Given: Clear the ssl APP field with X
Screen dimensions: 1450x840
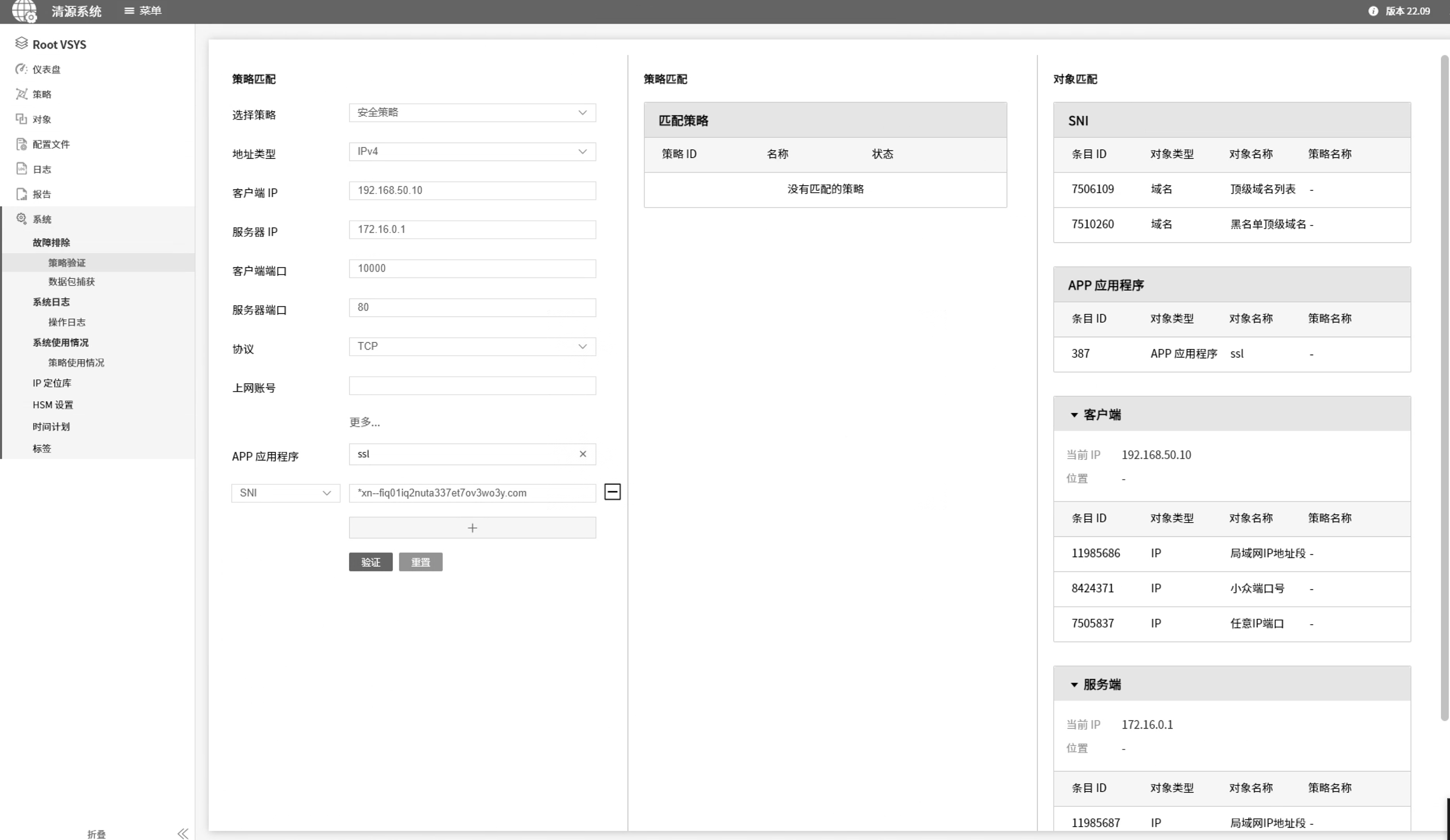Looking at the screenshot, I should (583, 454).
